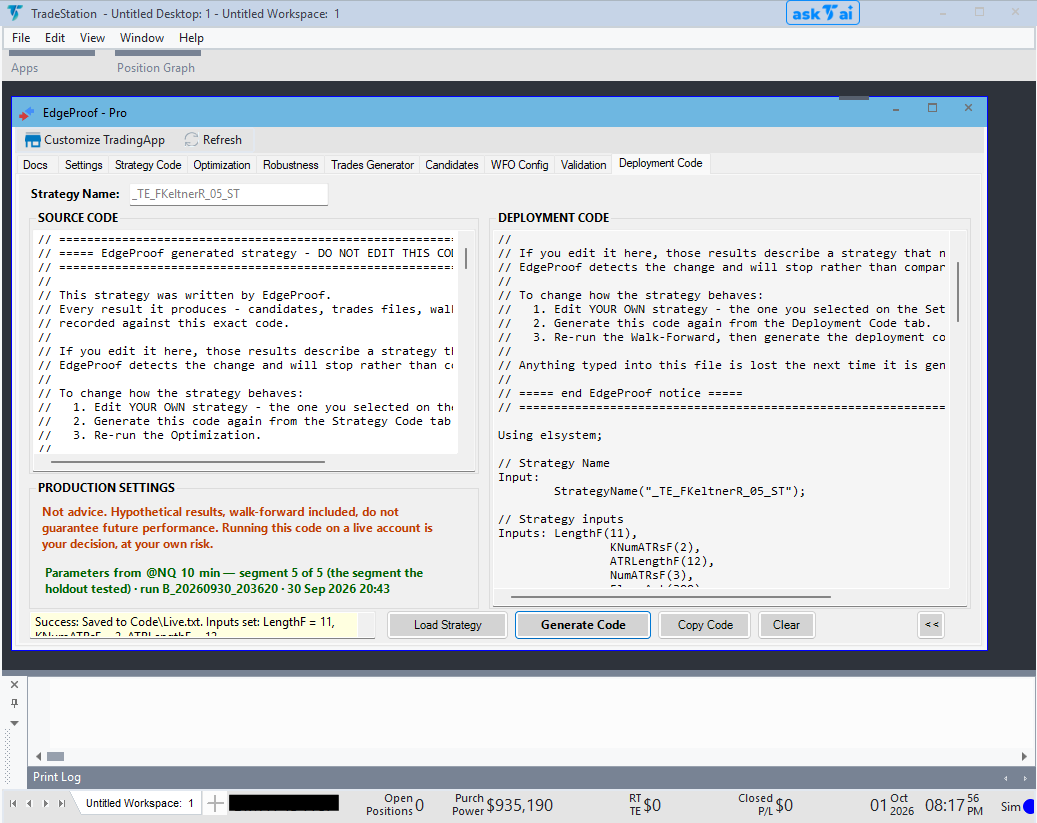Switch to the Trades Generator tab
The width and height of the screenshot is (1037, 823).
(373, 165)
